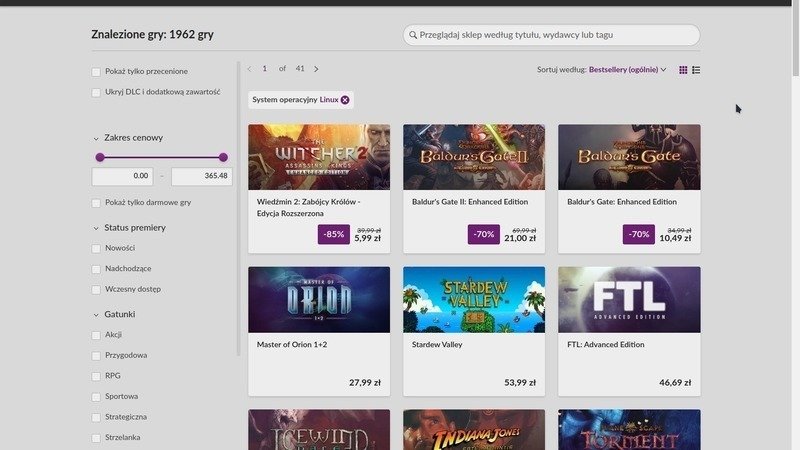The height and width of the screenshot is (450, 800).
Task: Click the 21,00 zł price
Action: tap(520, 238)
